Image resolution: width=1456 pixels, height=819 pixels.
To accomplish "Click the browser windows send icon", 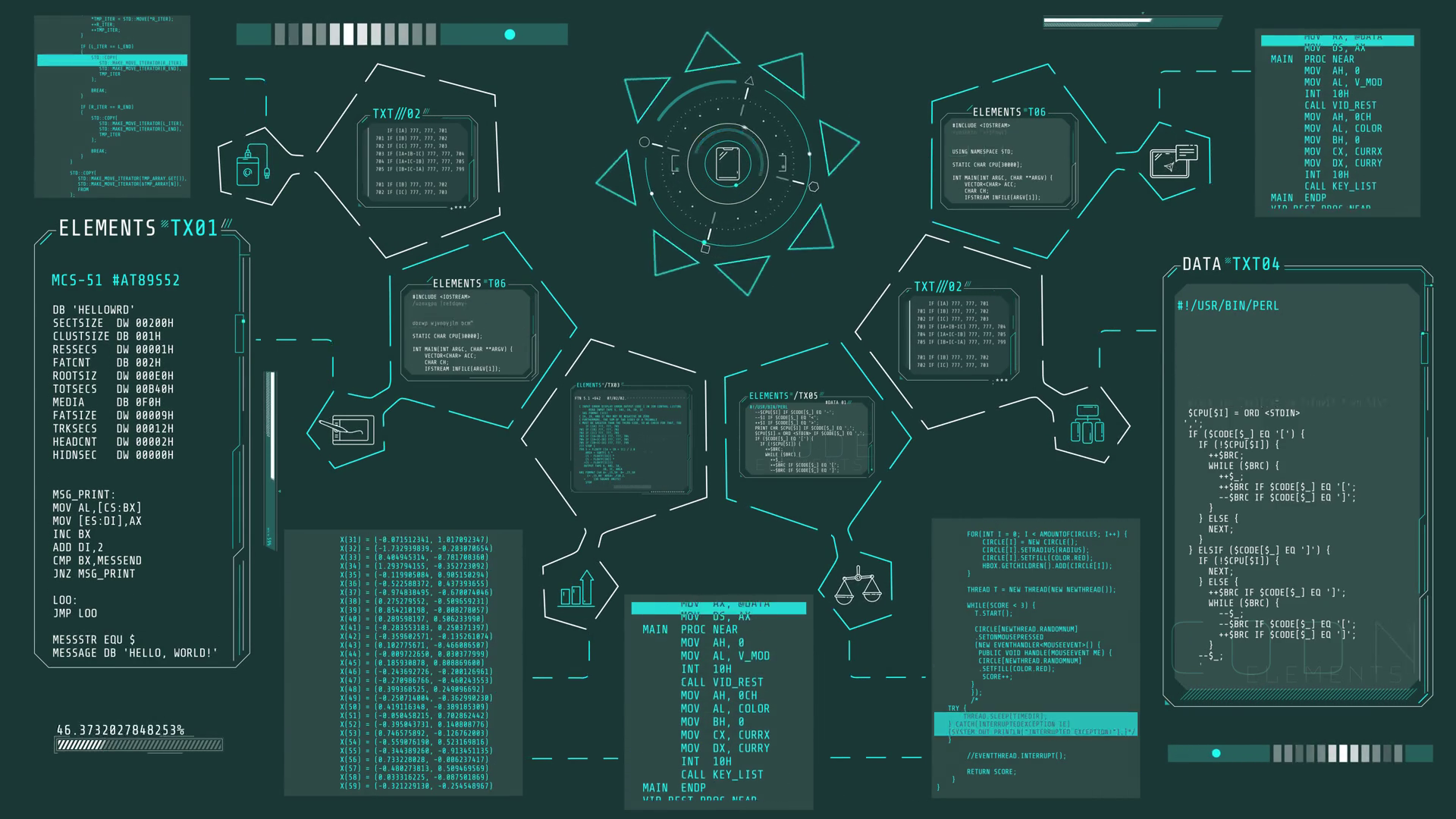I will [1172, 161].
